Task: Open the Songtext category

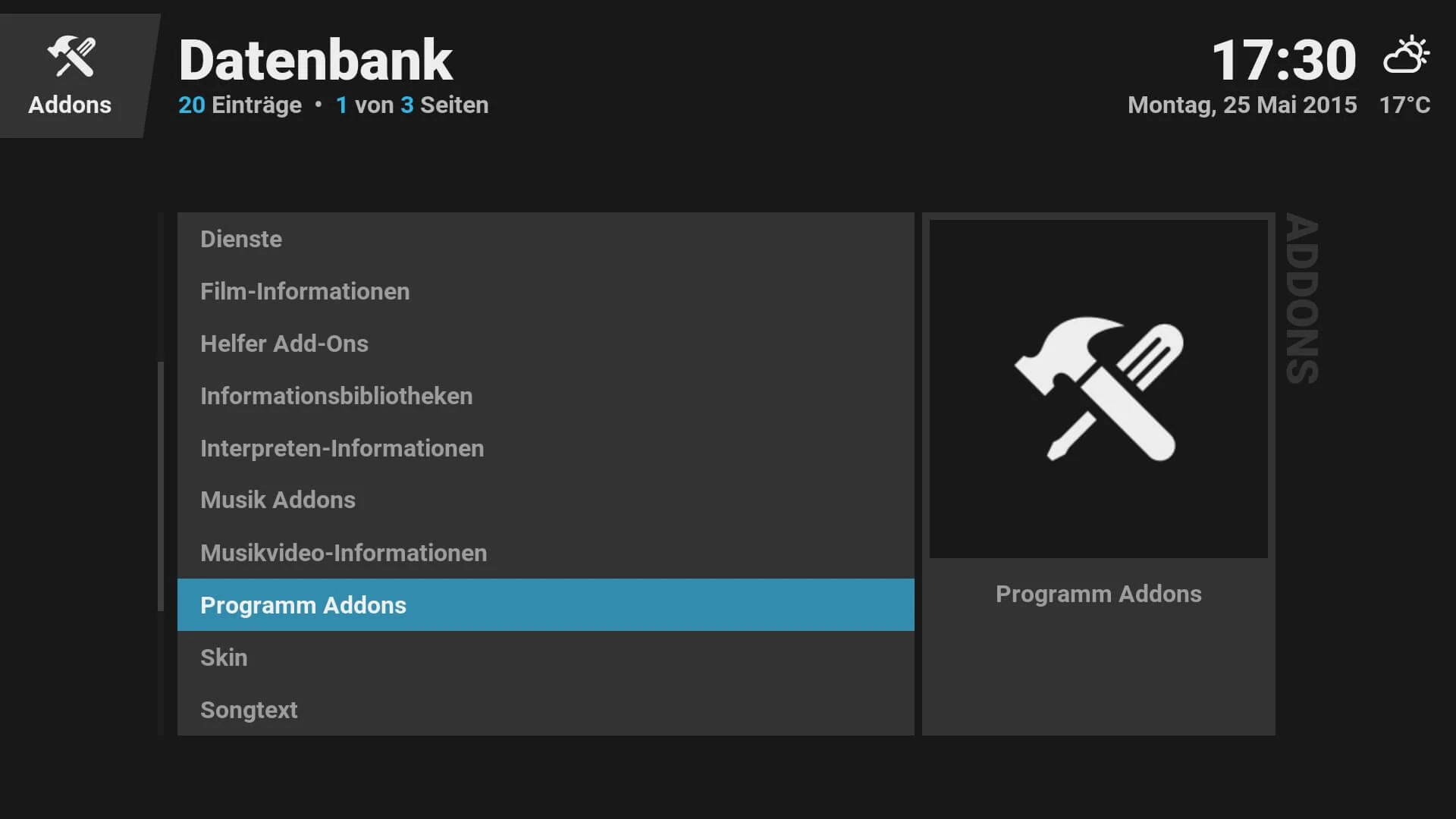Action: (x=545, y=710)
